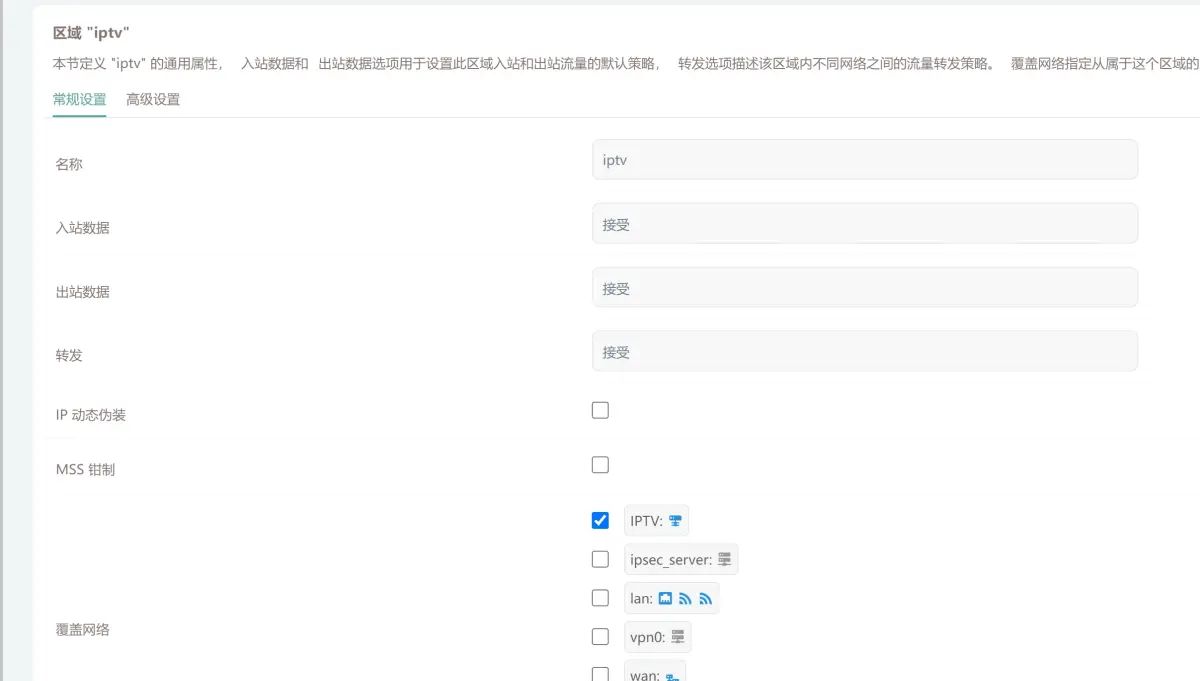
Task: Select the 常规设置 tab
Action: [x=78, y=99]
